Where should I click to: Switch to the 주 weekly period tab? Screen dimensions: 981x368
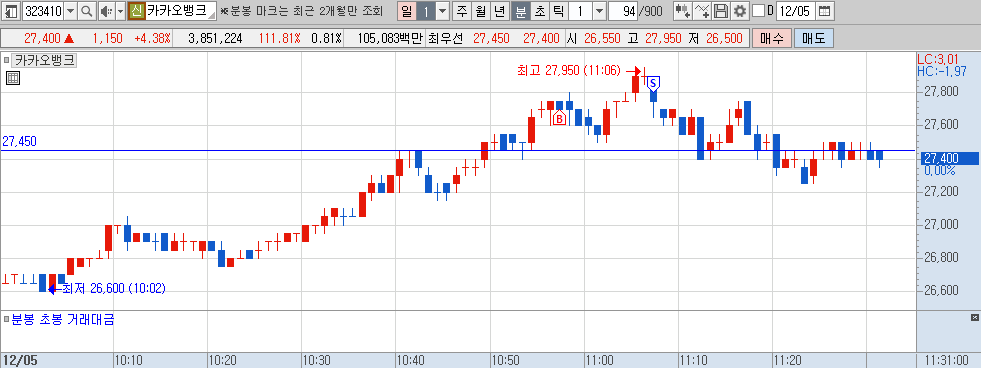[462, 11]
